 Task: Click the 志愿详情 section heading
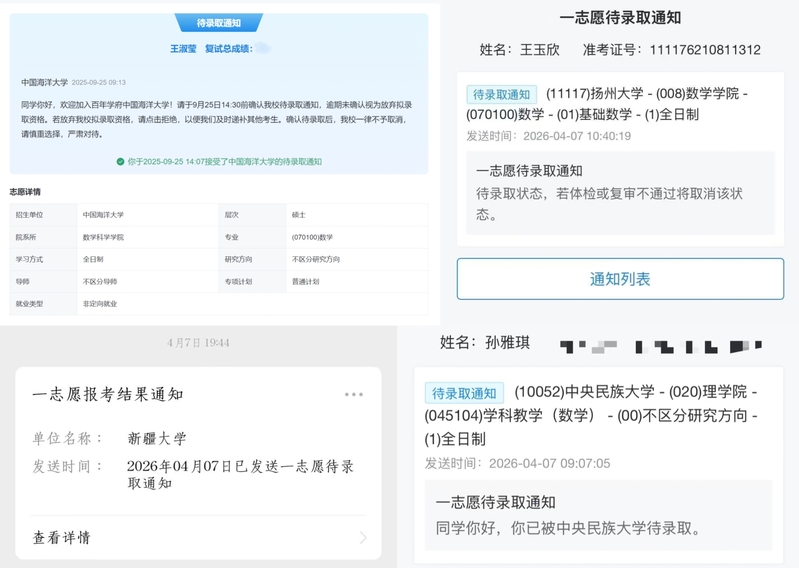(25, 192)
